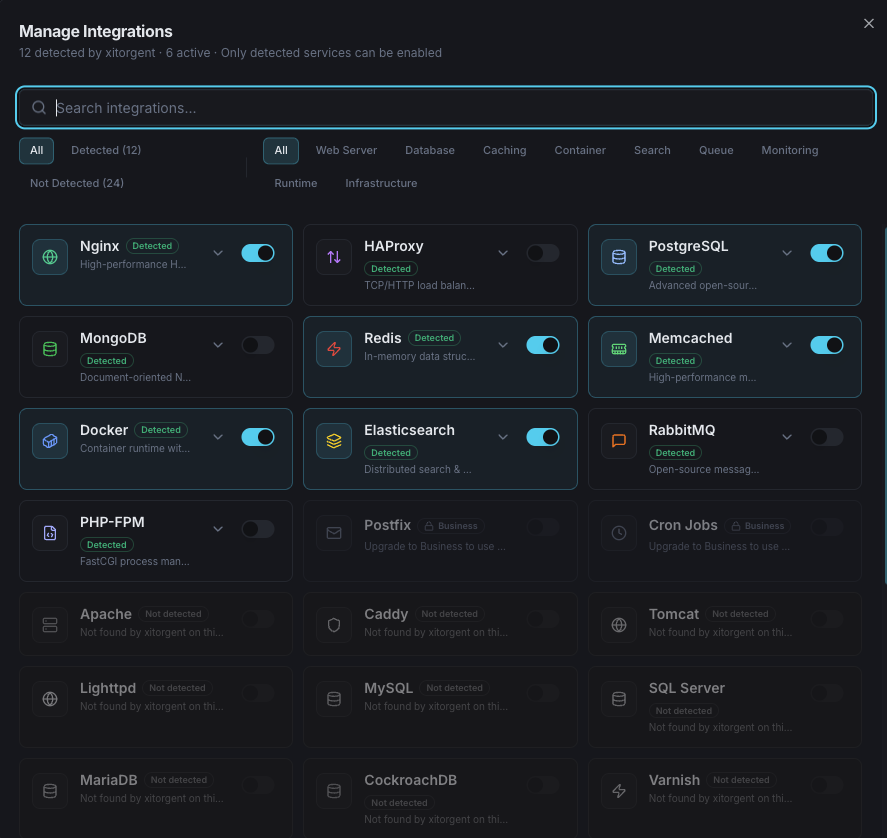887x838 pixels.
Task: Click the RabbitMQ messaging icon
Action: coord(618,441)
